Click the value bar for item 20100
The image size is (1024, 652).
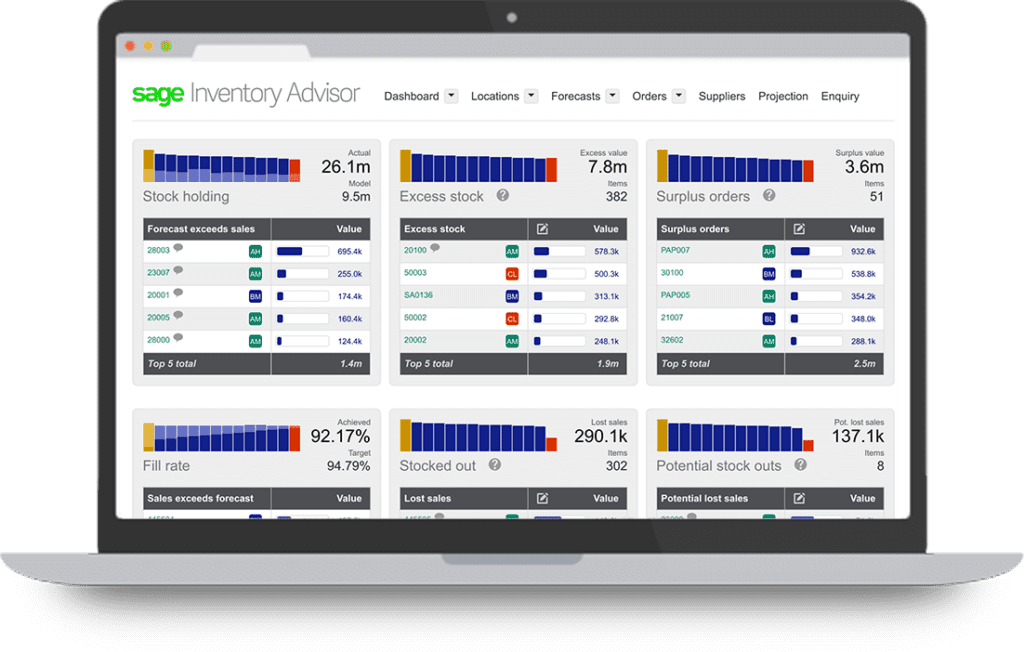coord(556,250)
